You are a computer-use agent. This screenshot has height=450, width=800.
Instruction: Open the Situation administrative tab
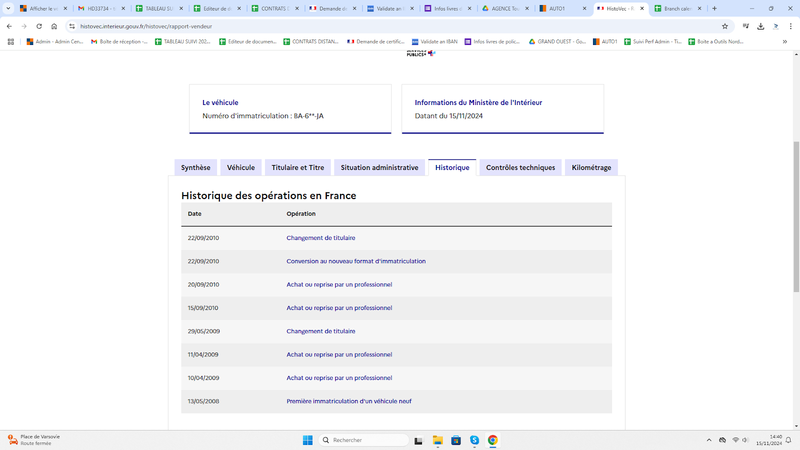point(379,167)
